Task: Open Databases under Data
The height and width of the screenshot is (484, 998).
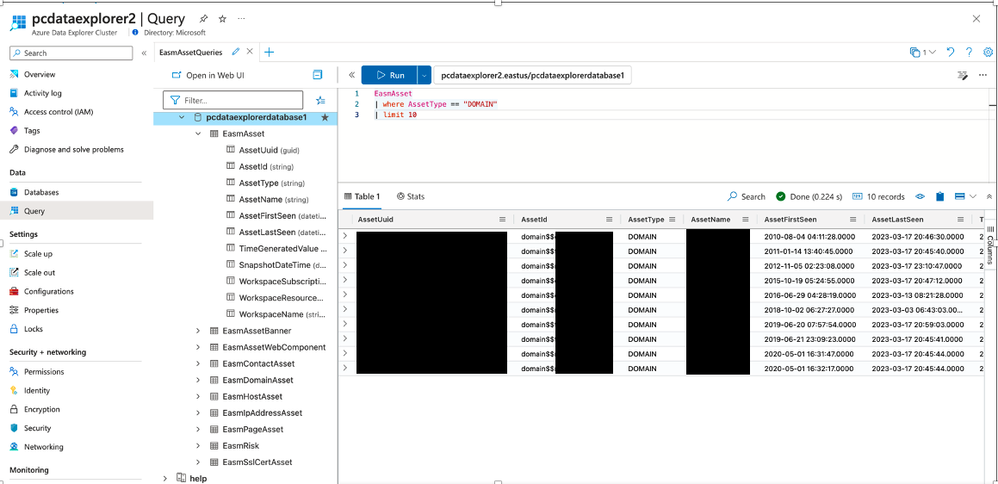Action: click(x=41, y=192)
